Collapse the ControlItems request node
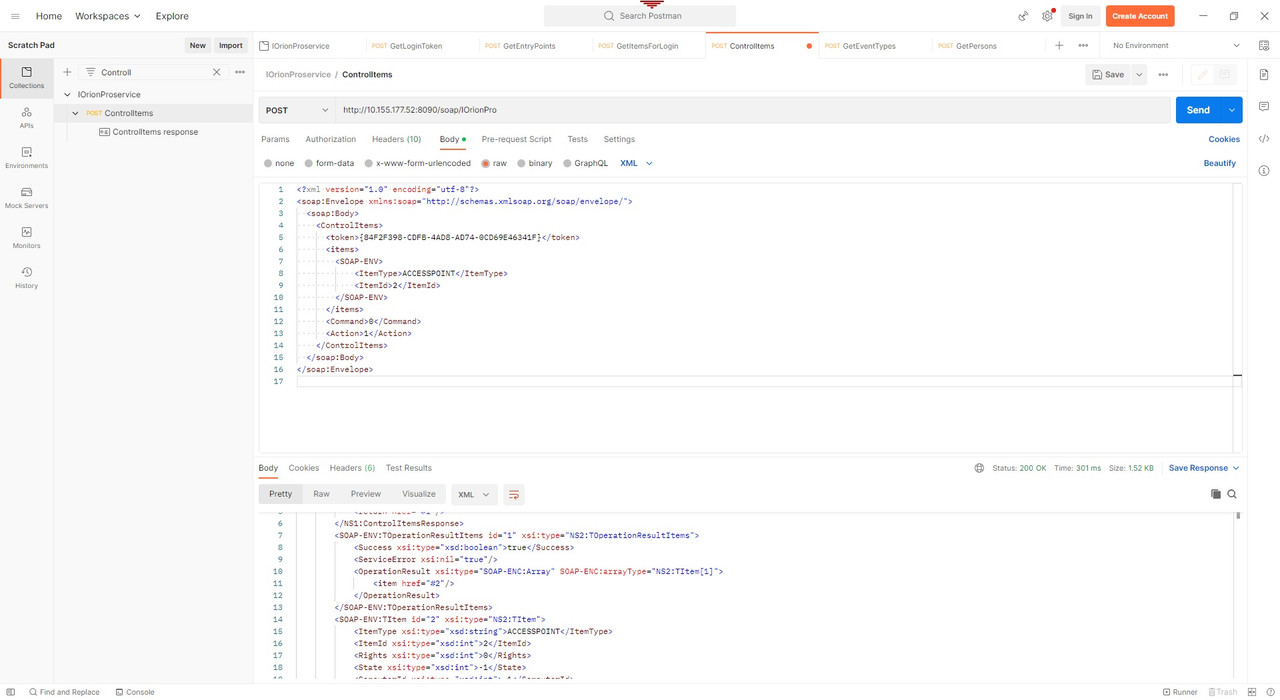 pos(75,113)
